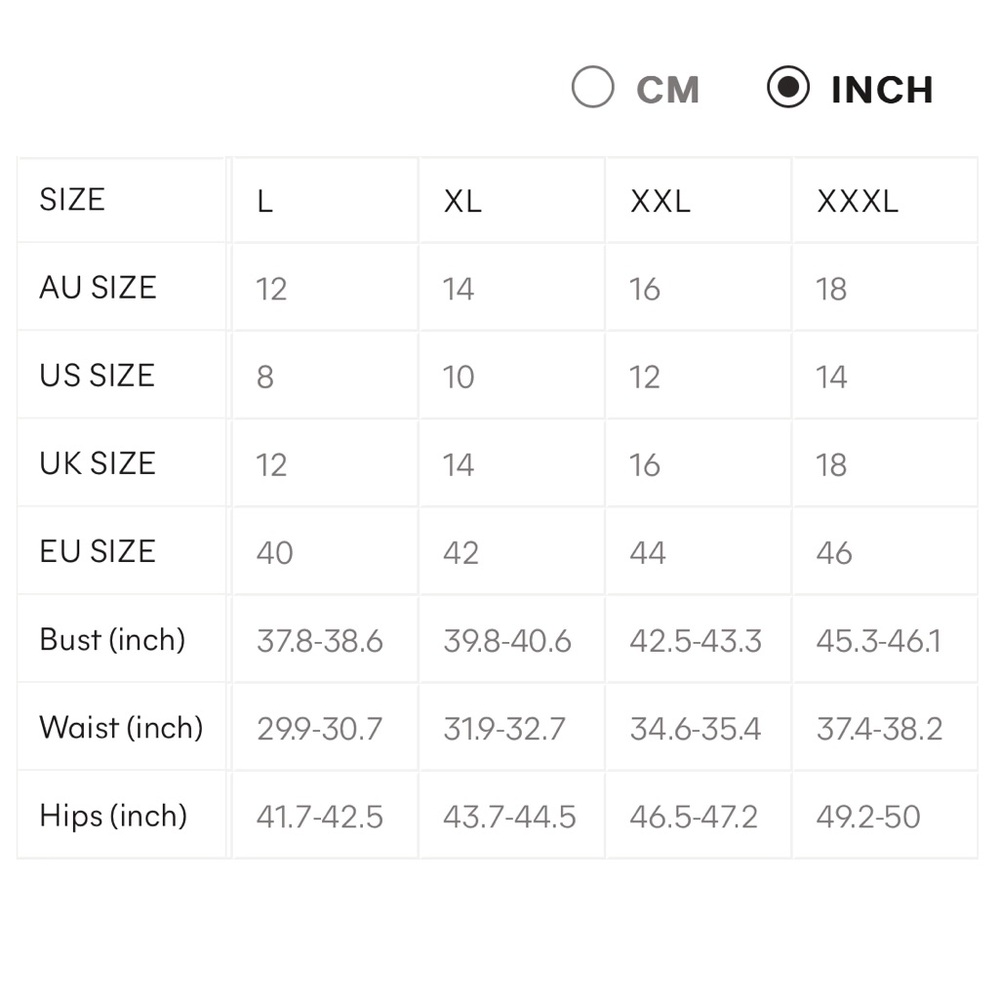This screenshot has width=1000, height=1000.
Task: Click the US SIZE row label
Action: point(97,375)
